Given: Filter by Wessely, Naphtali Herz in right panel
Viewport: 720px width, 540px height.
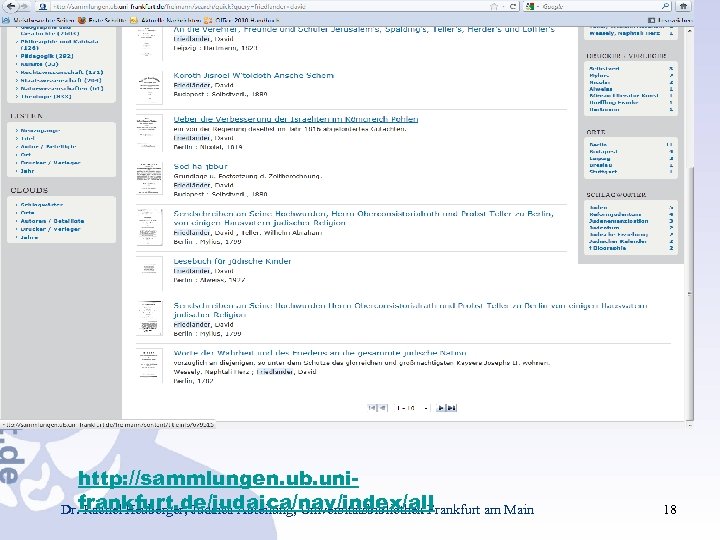Looking at the screenshot, I should coord(624,33).
